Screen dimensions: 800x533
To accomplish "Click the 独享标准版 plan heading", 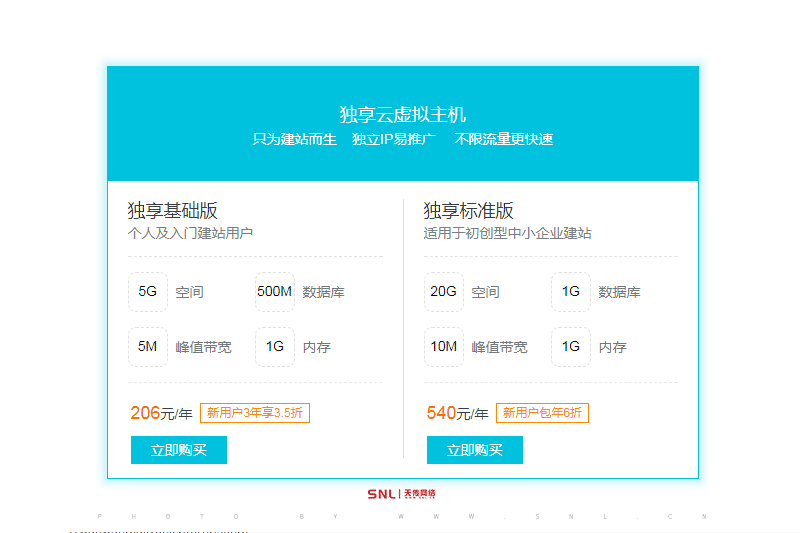I will point(469,211).
